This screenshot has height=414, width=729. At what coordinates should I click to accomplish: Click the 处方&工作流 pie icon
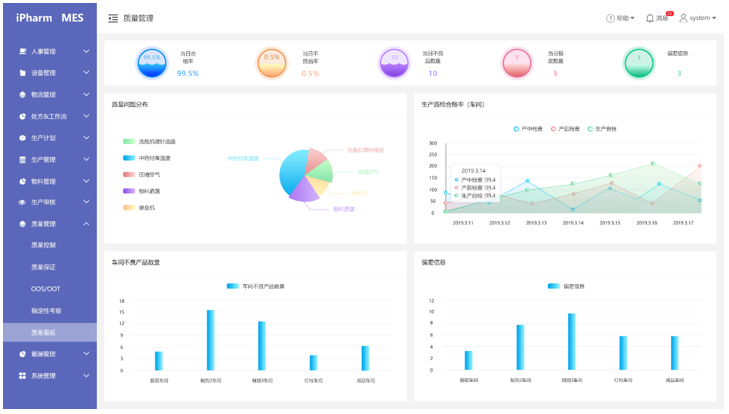coord(22,116)
